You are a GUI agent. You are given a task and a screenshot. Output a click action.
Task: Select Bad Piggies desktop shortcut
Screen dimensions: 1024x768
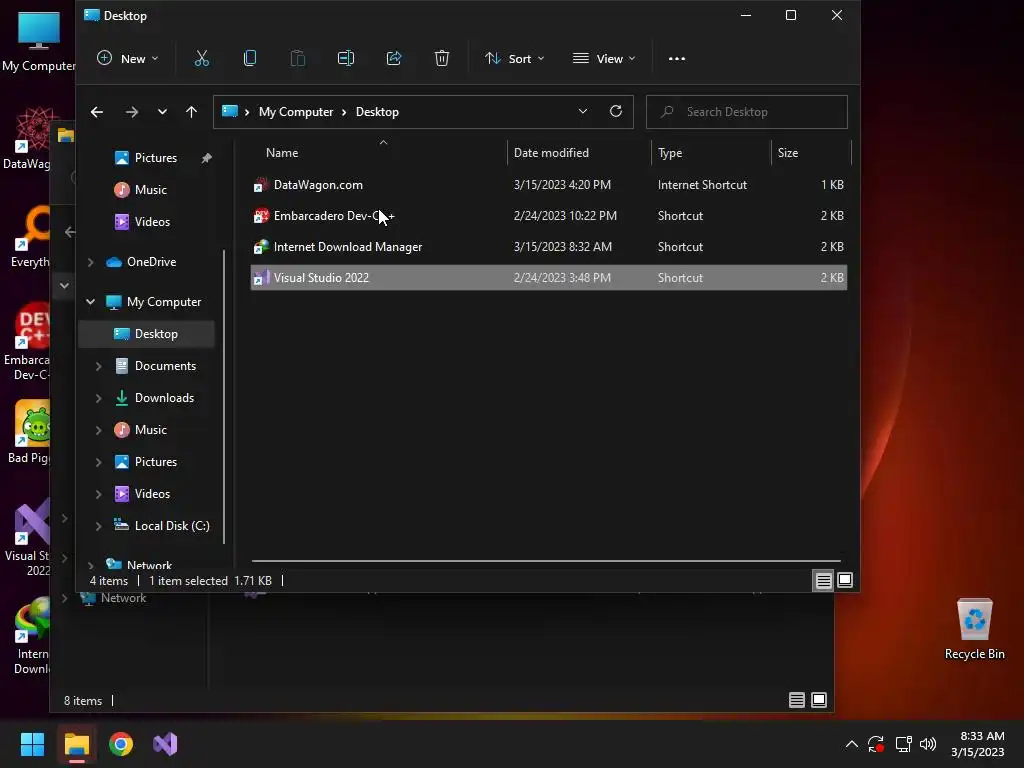click(30, 432)
